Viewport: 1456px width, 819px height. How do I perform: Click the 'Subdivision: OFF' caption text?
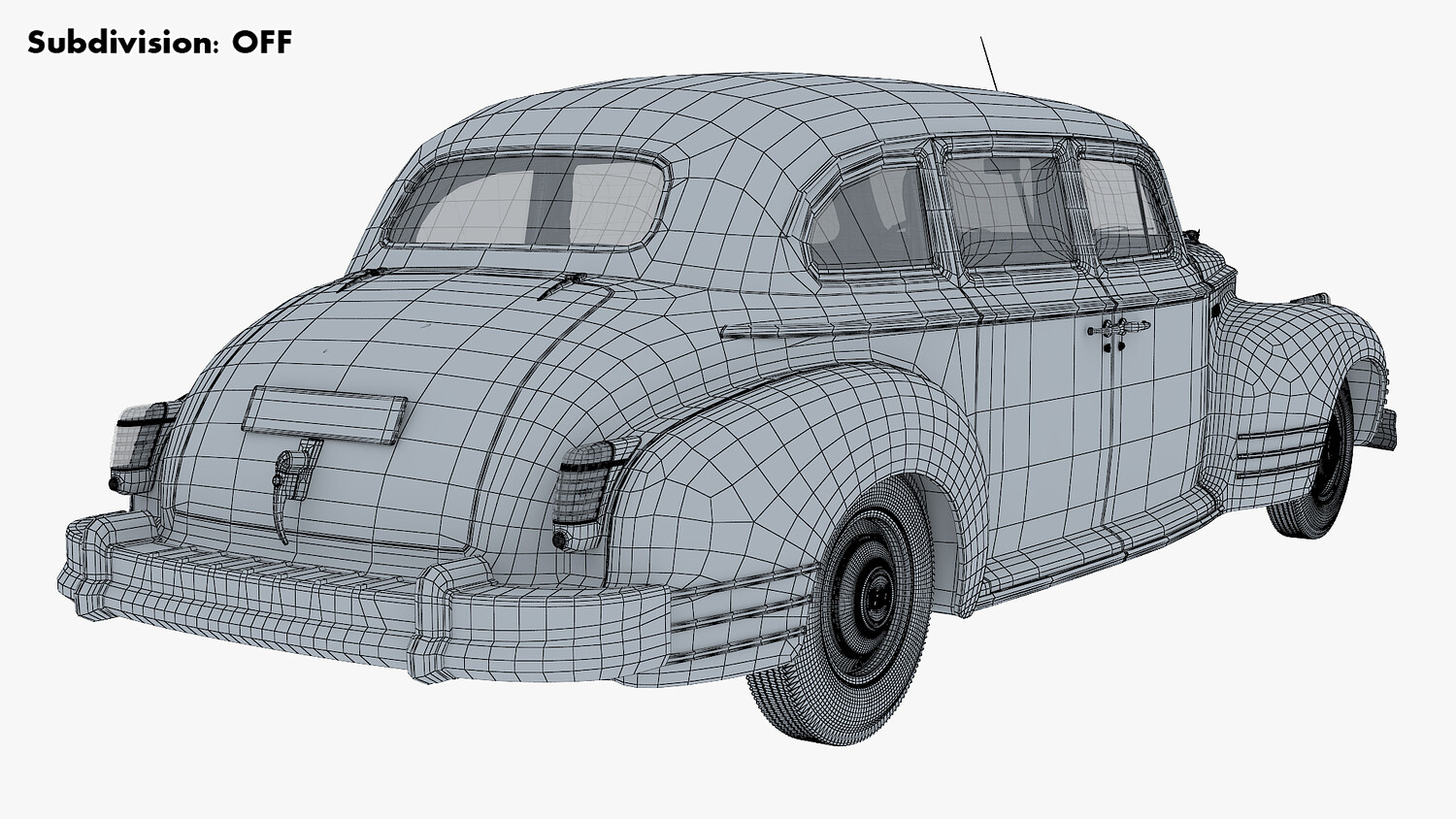click(159, 42)
